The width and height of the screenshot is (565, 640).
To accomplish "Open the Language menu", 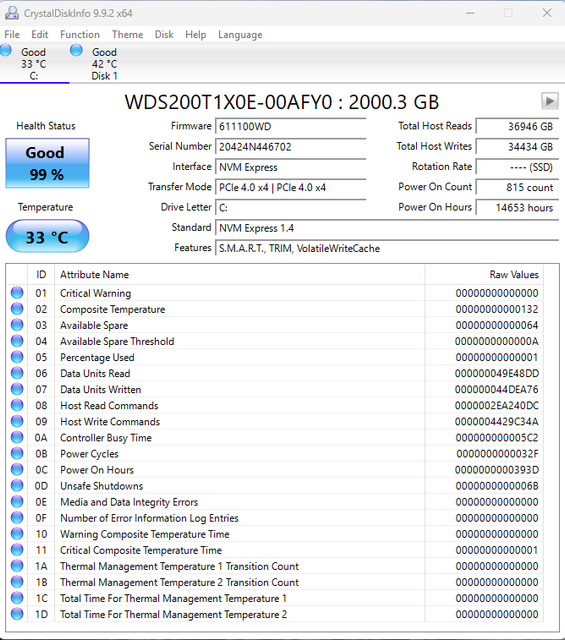I will (240, 35).
